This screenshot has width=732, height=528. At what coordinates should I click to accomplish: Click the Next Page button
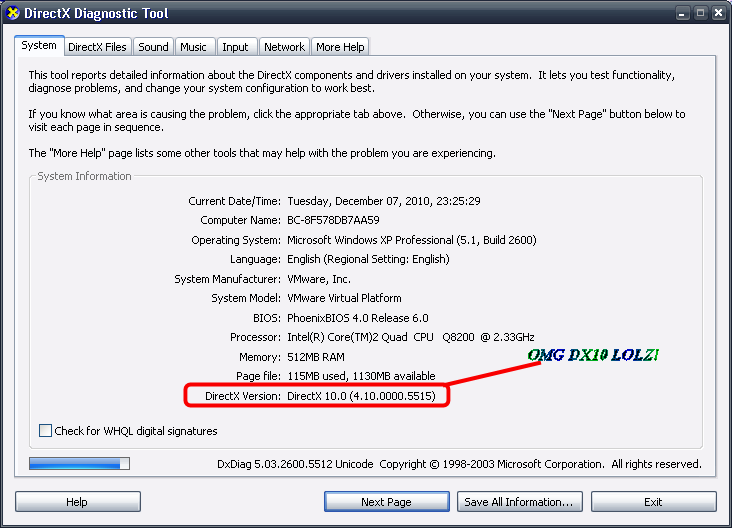coord(387,502)
